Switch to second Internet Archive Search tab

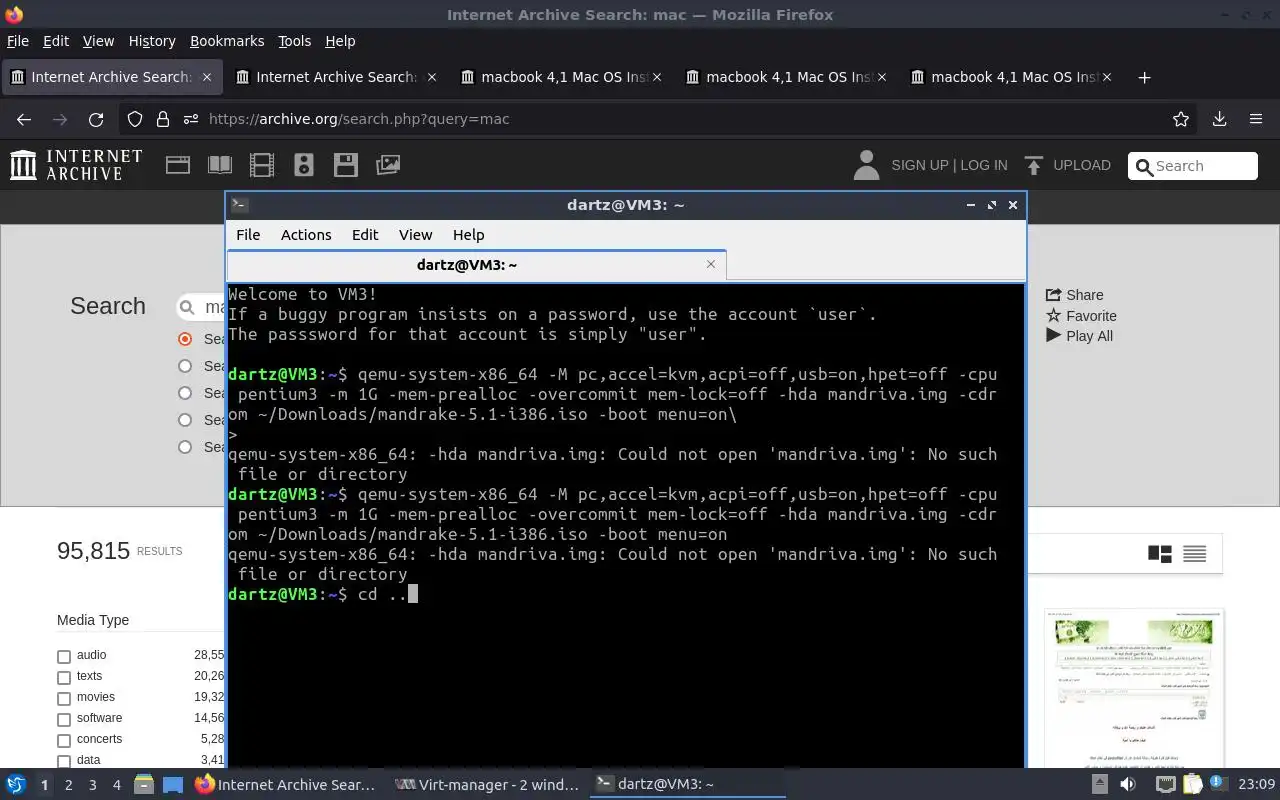[335, 77]
